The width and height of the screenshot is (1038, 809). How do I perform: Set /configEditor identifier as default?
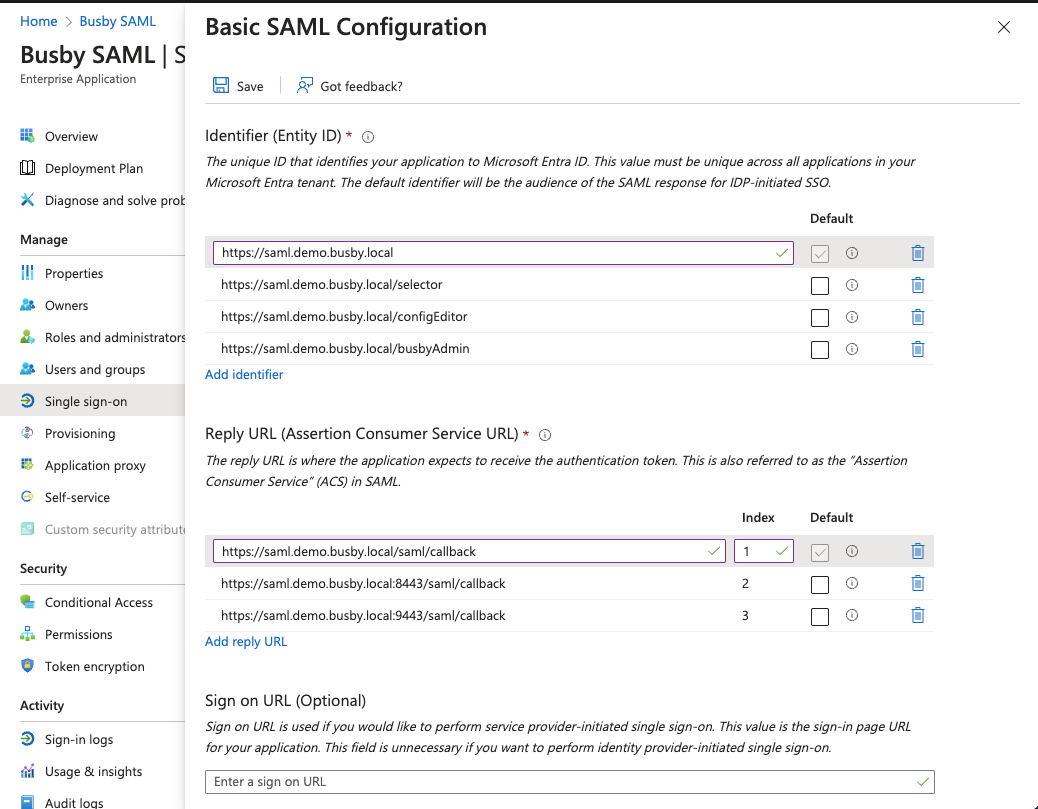pyautogui.click(x=820, y=318)
